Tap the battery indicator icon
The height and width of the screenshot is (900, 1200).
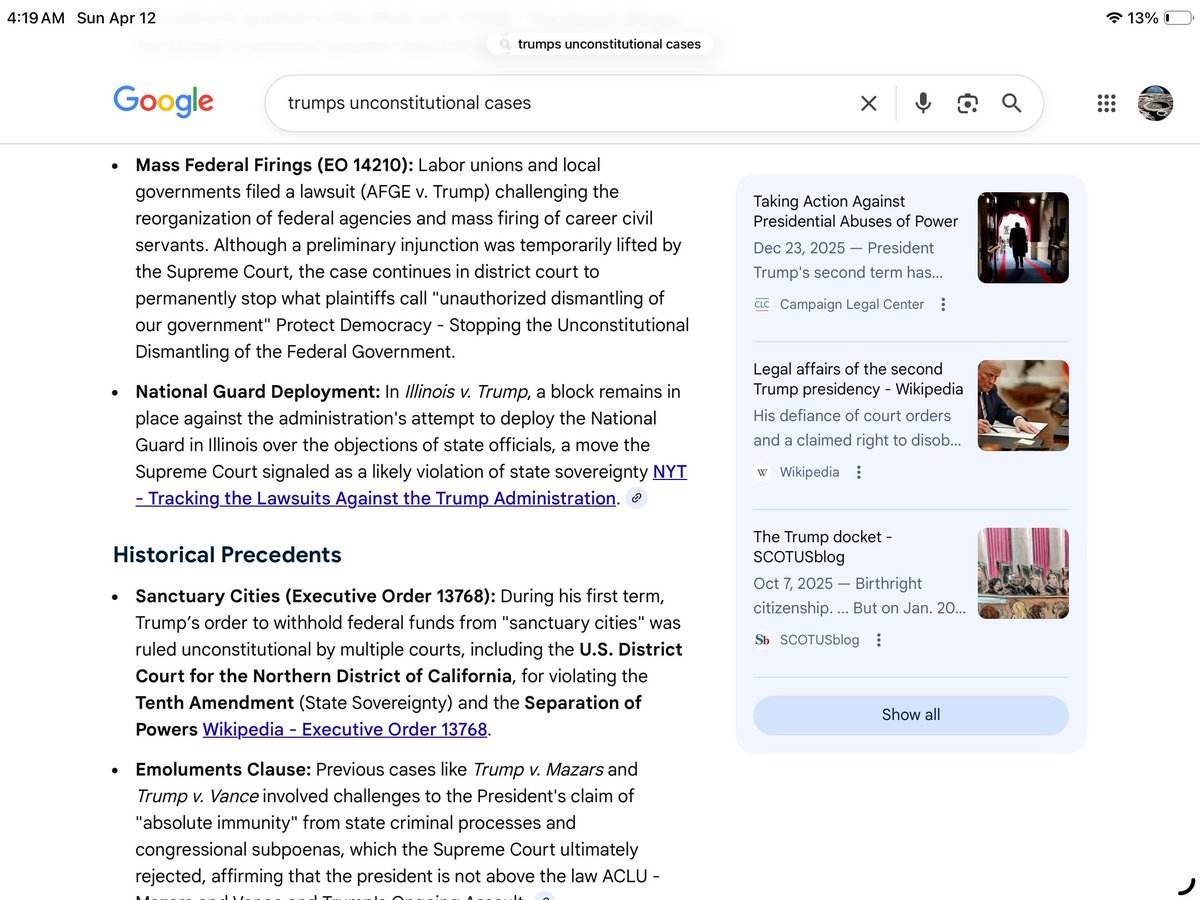pos(1178,18)
